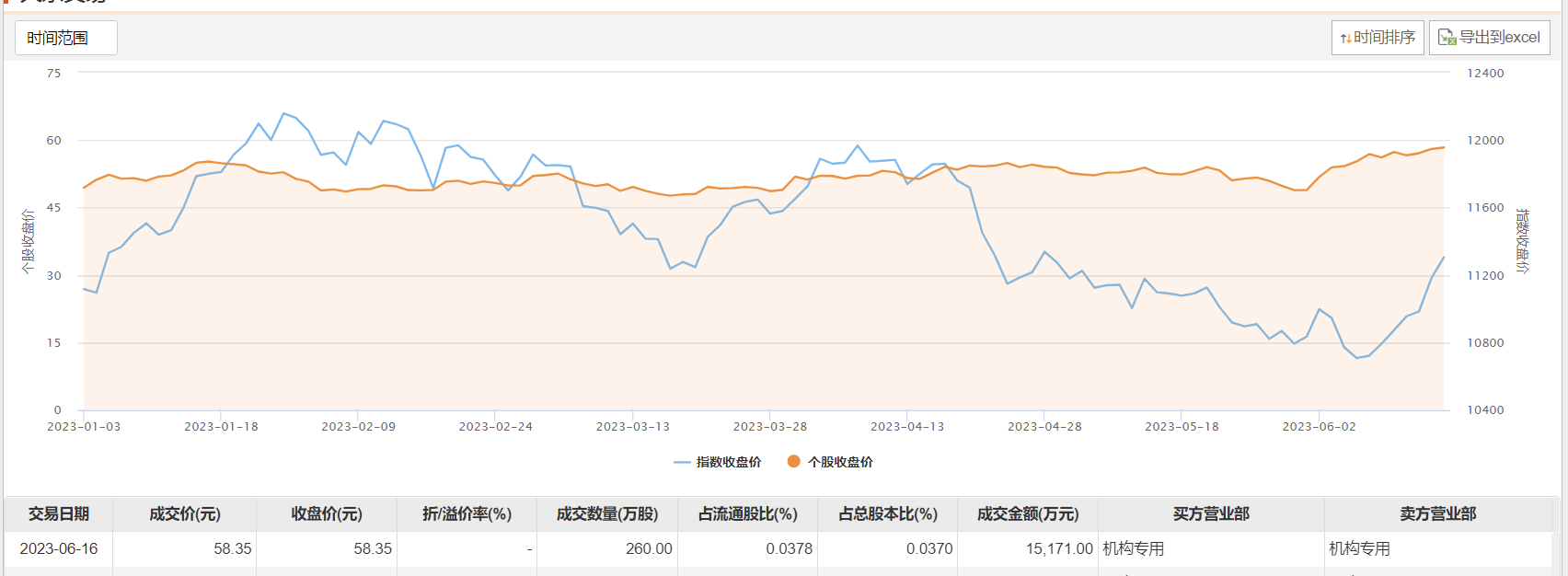Click the blue 指数收盘价 legend line marker
The image size is (1568, 576).
[682, 462]
